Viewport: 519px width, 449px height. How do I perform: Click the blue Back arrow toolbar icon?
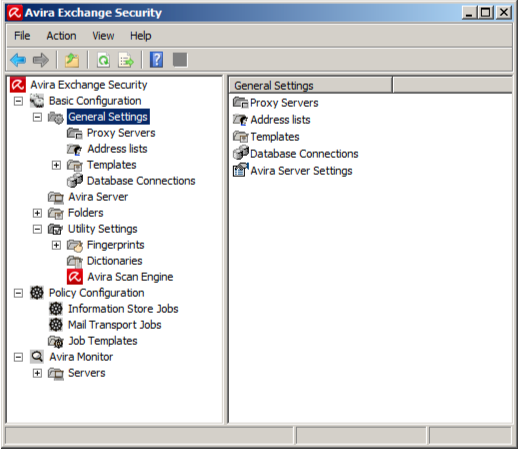tap(18, 60)
